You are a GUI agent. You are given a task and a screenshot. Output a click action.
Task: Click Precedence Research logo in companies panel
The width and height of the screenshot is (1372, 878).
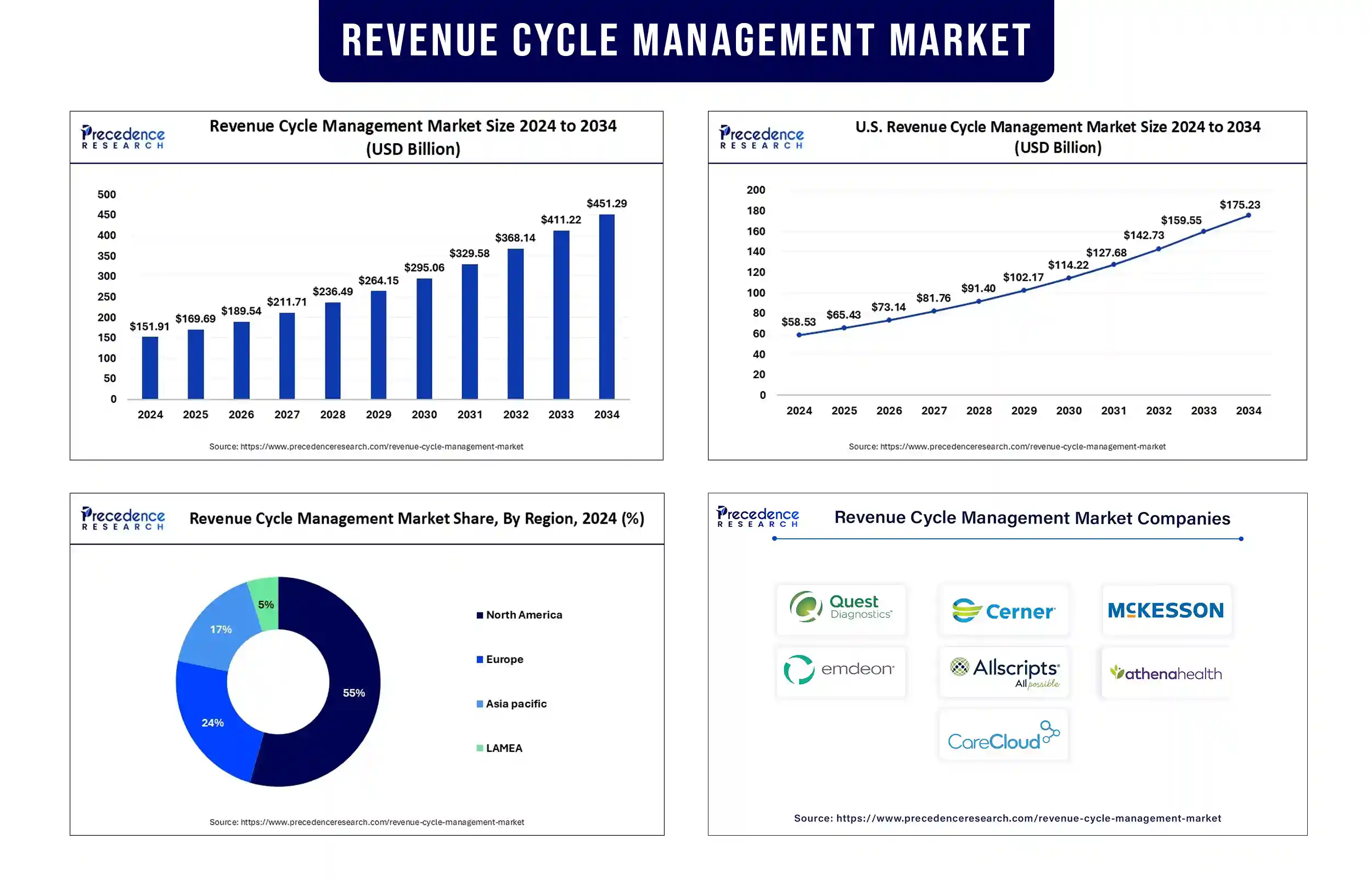tap(758, 516)
